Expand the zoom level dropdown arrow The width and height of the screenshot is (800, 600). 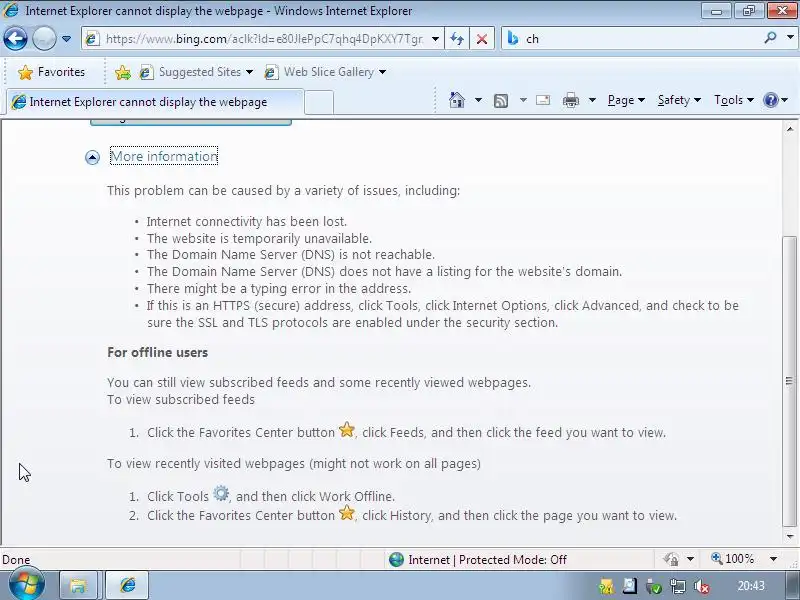pyautogui.click(x=773, y=559)
